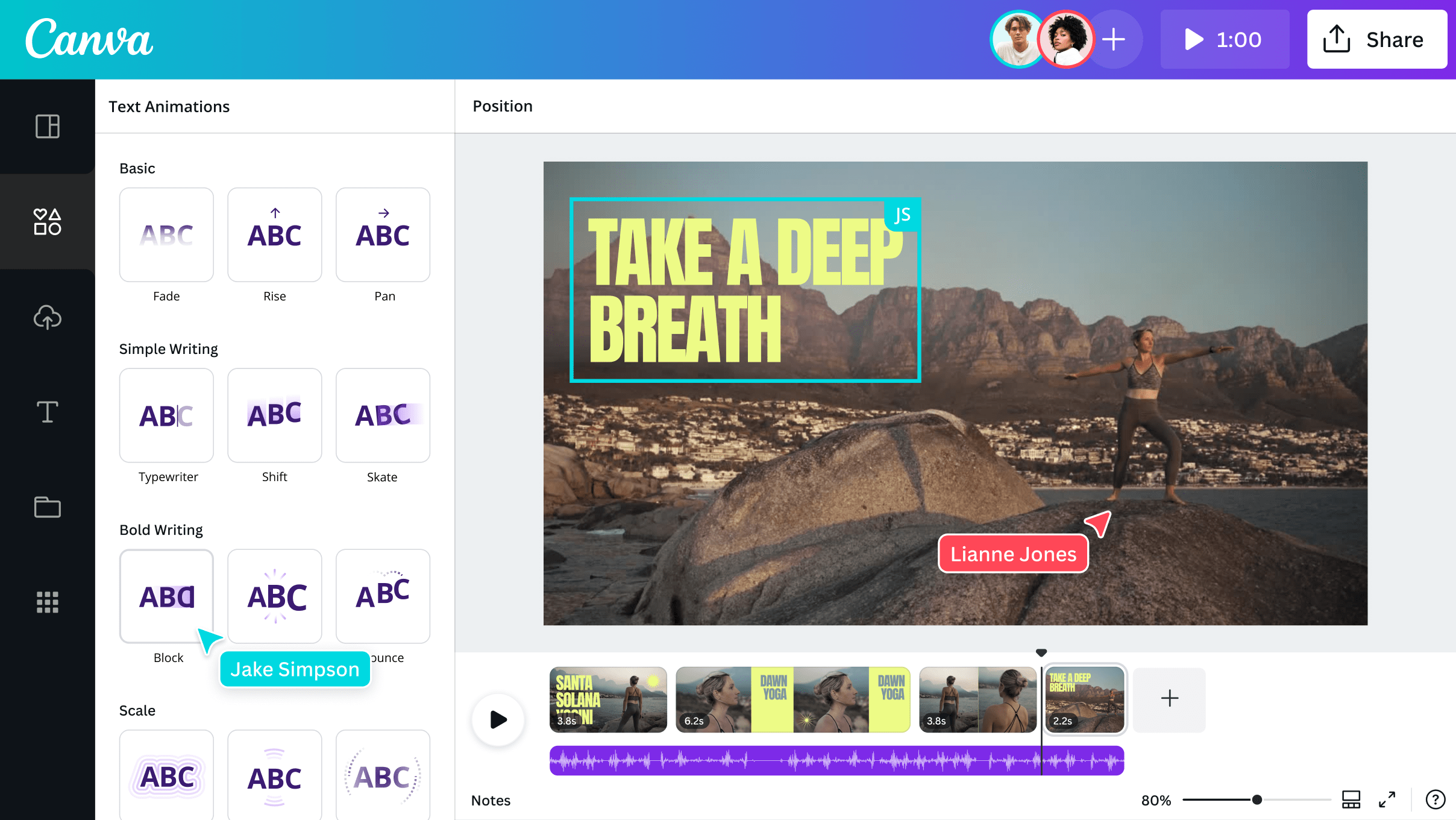Click the Add media plus button
The width and height of the screenshot is (1456, 820).
pyautogui.click(x=1167, y=698)
